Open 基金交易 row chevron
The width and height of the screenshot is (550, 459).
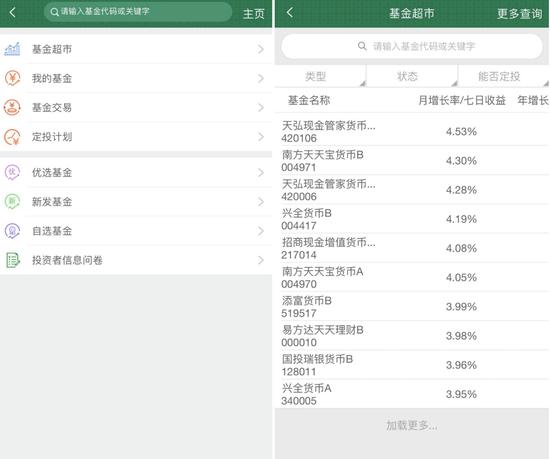(261, 107)
